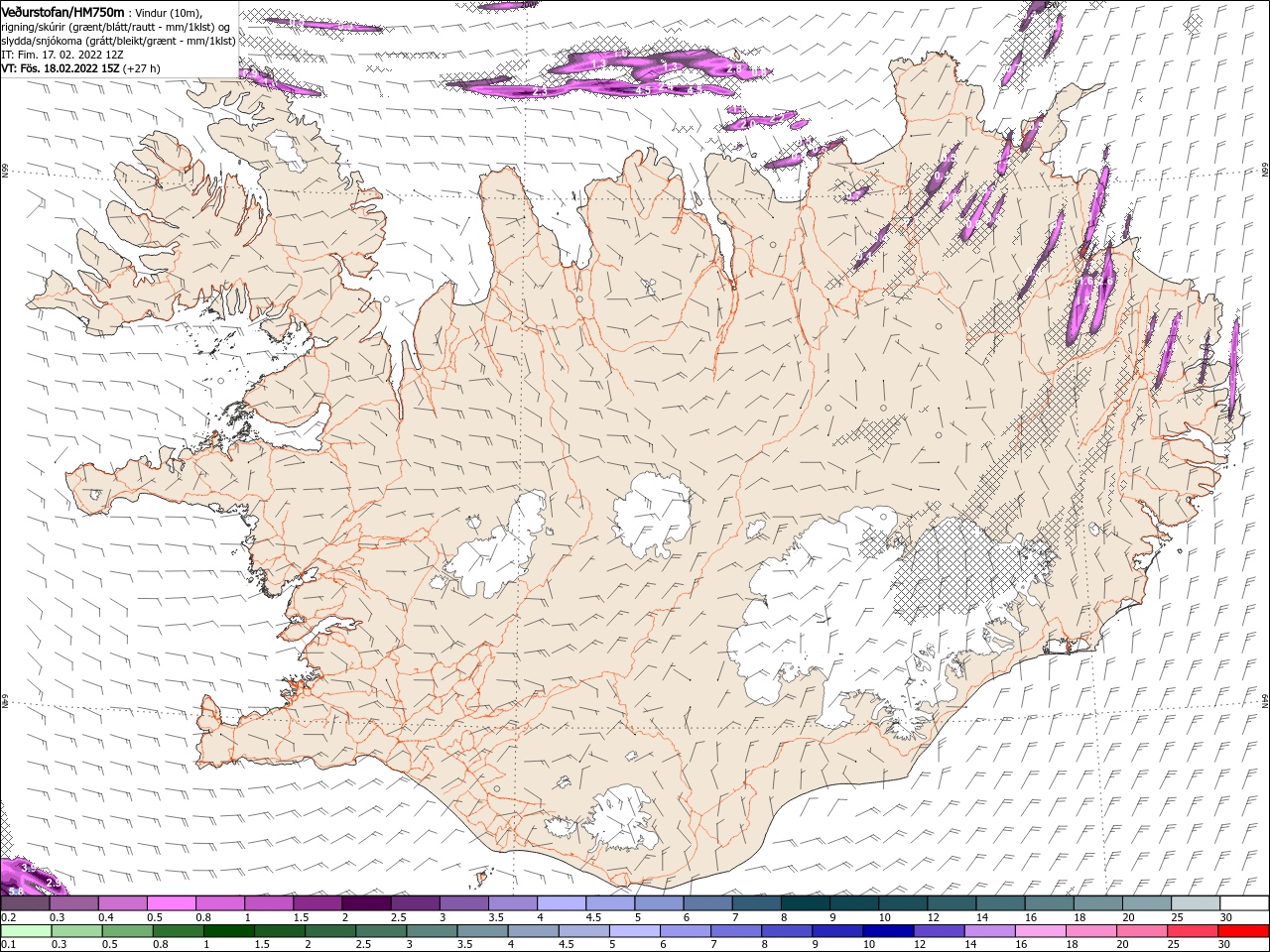Select the lower legend pale green swatch starting at 0.1

26,930
